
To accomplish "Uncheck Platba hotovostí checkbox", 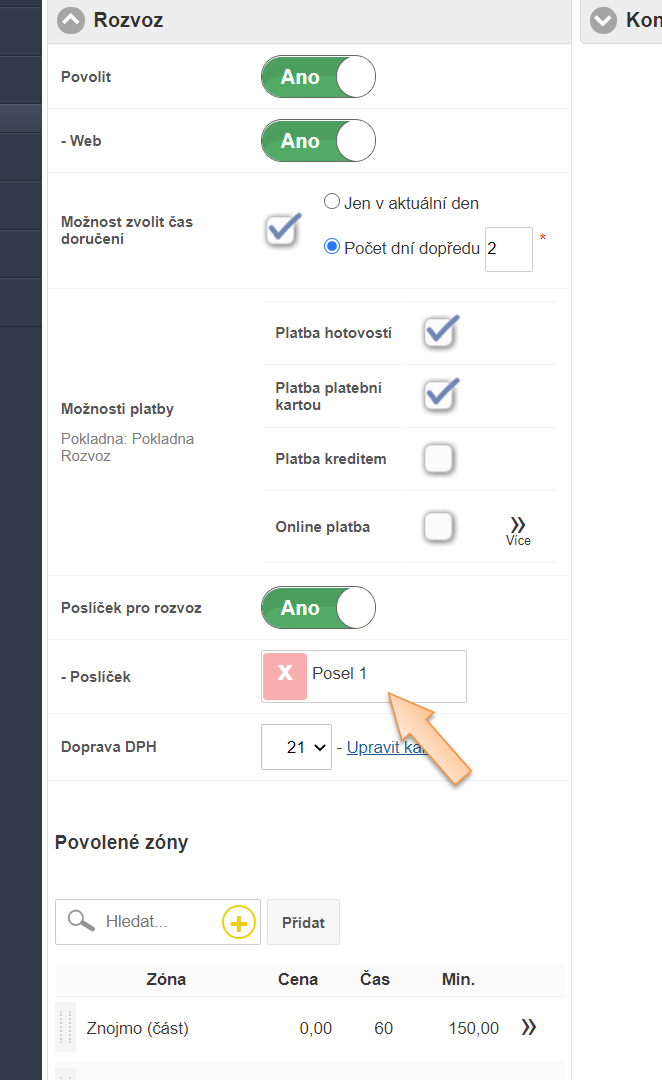I will click(440, 333).
